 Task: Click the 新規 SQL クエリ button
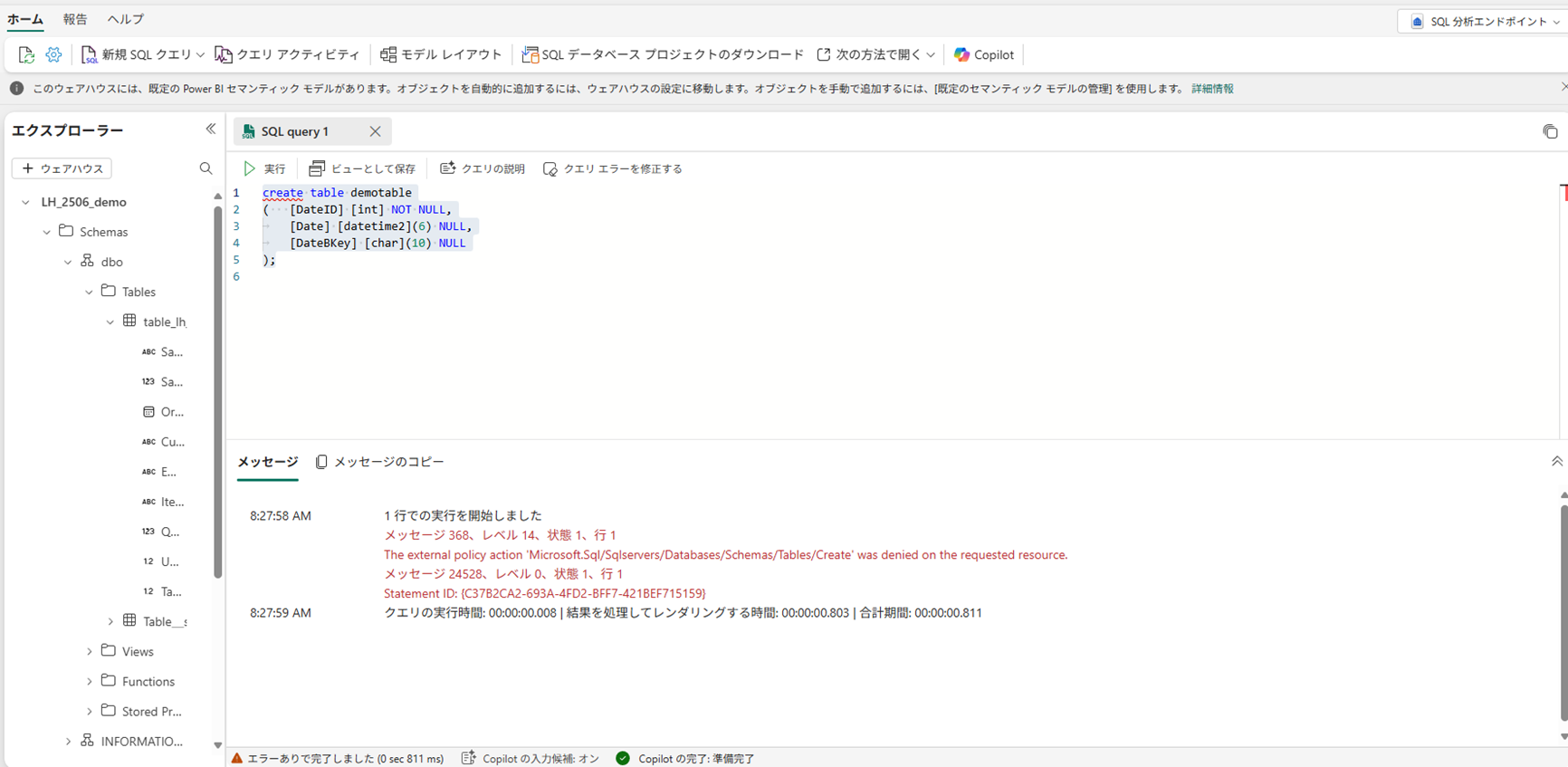[x=137, y=55]
